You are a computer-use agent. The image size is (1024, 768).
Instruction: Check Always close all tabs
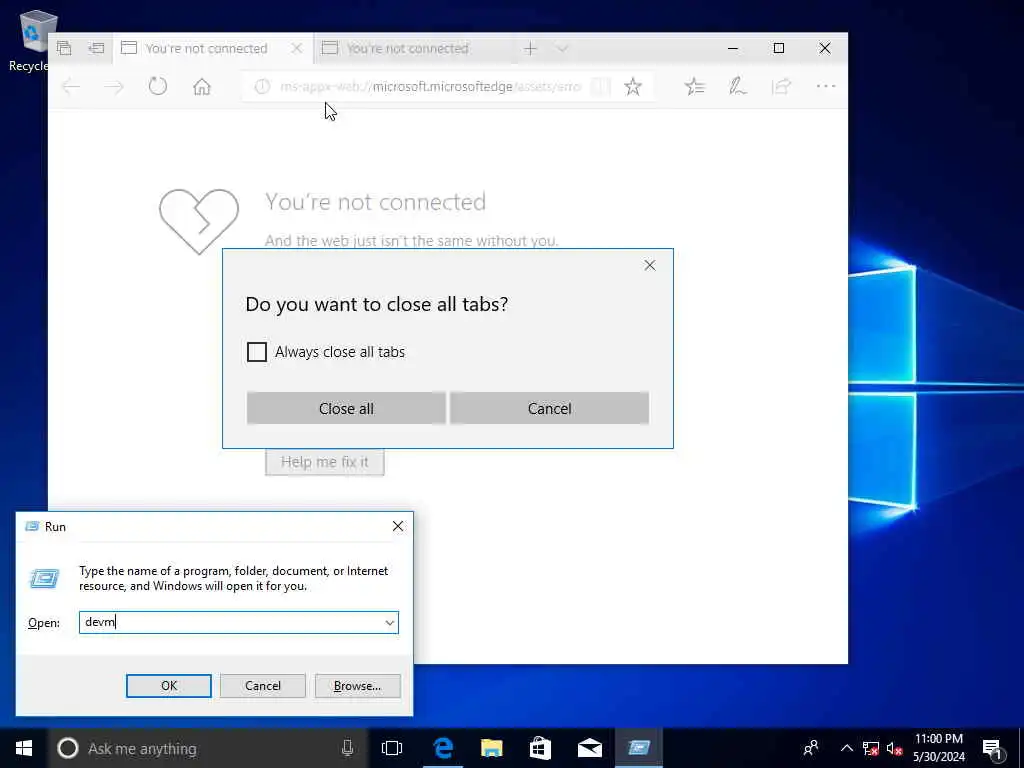click(x=257, y=352)
